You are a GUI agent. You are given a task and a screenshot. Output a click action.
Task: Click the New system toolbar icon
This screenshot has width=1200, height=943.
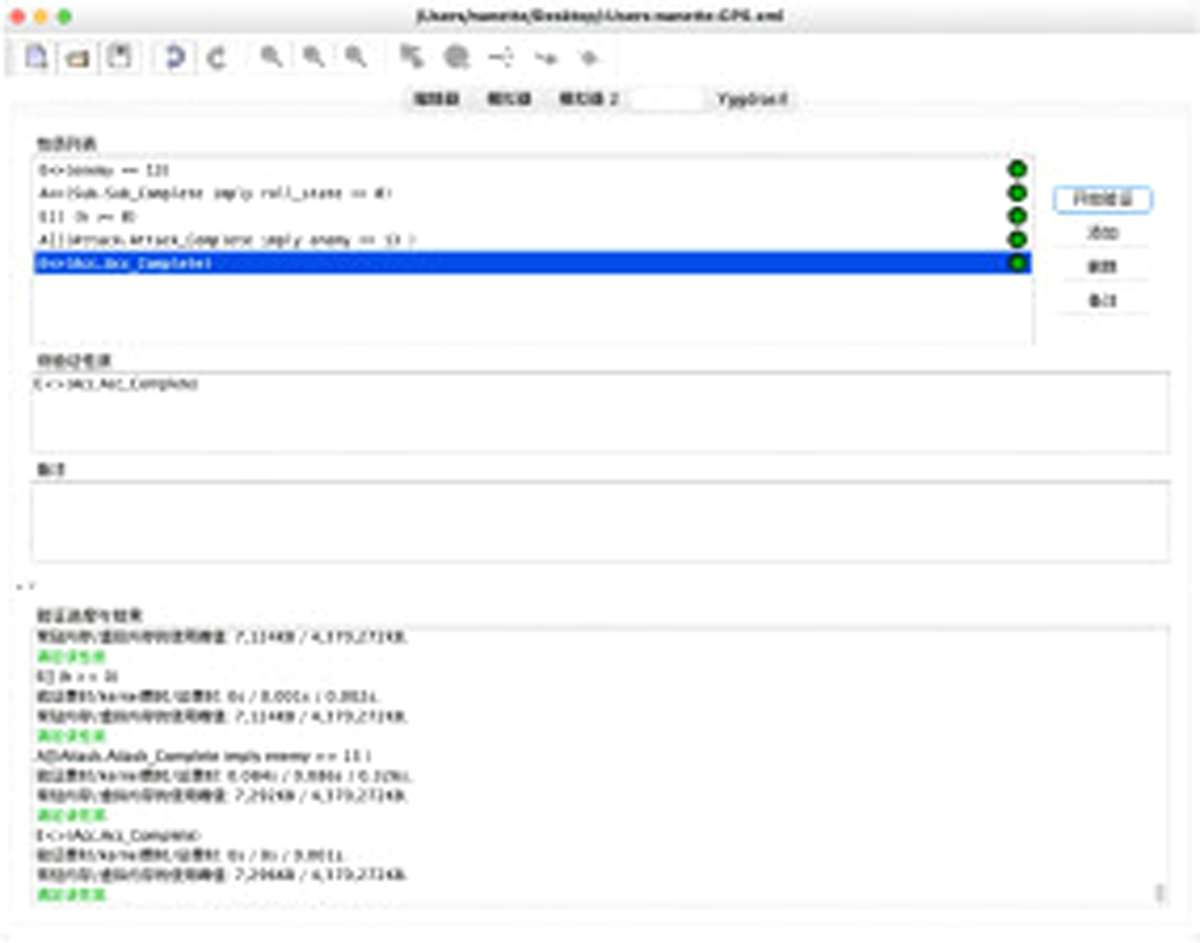(x=36, y=58)
